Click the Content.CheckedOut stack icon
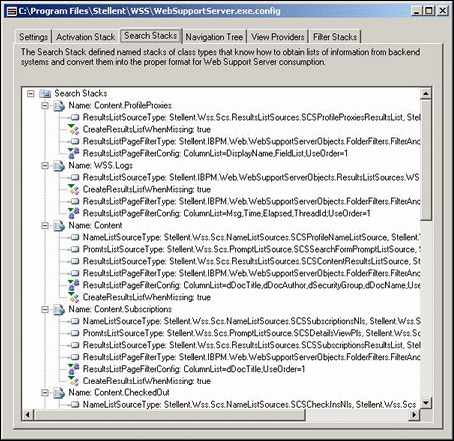The image size is (454, 441). pyautogui.click(x=59, y=393)
